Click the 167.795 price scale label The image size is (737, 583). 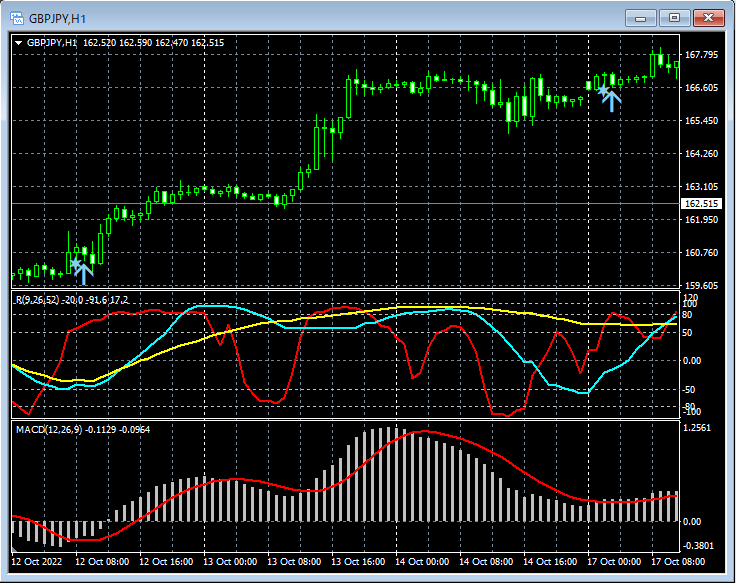[x=701, y=55]
